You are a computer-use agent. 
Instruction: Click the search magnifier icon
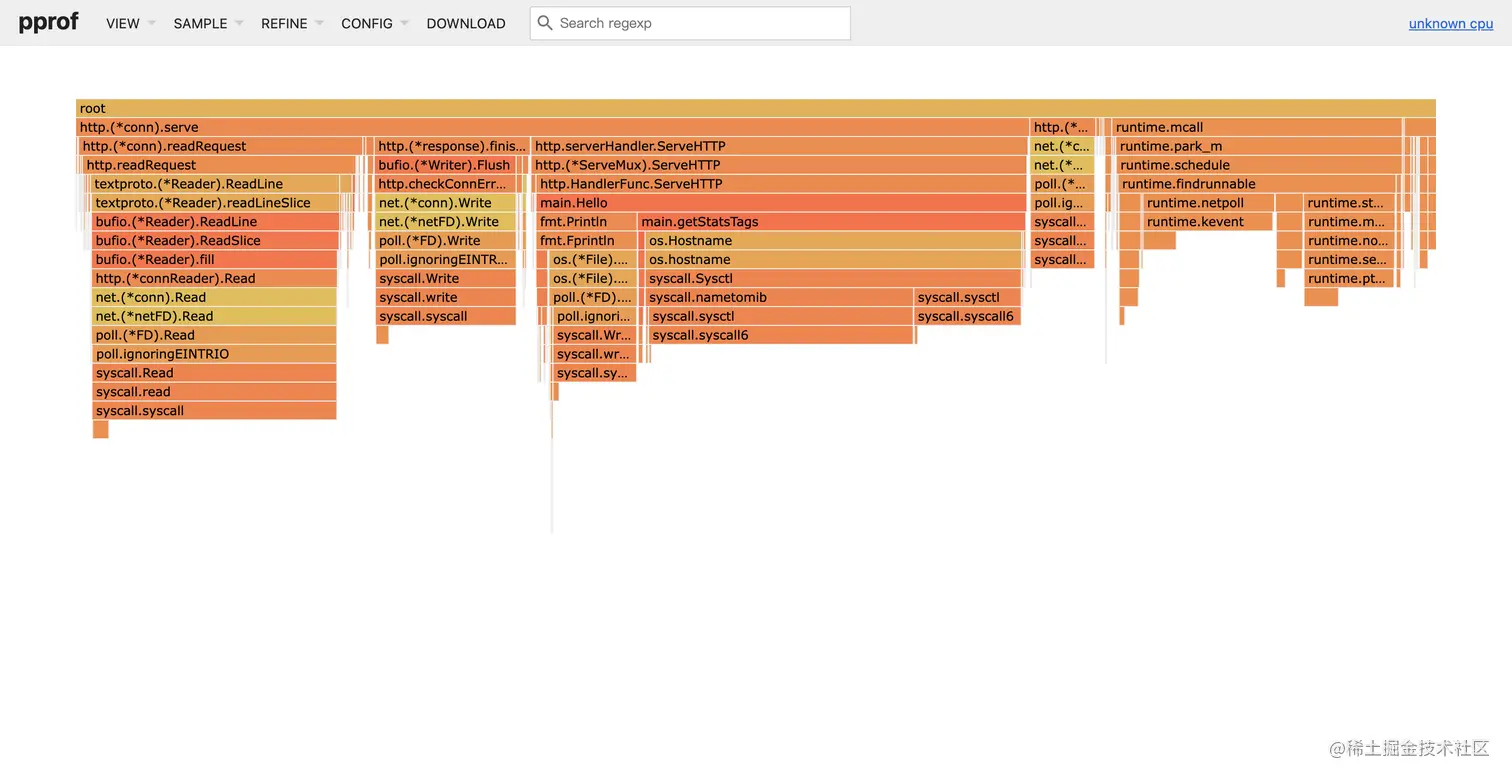tap(544, 23)
